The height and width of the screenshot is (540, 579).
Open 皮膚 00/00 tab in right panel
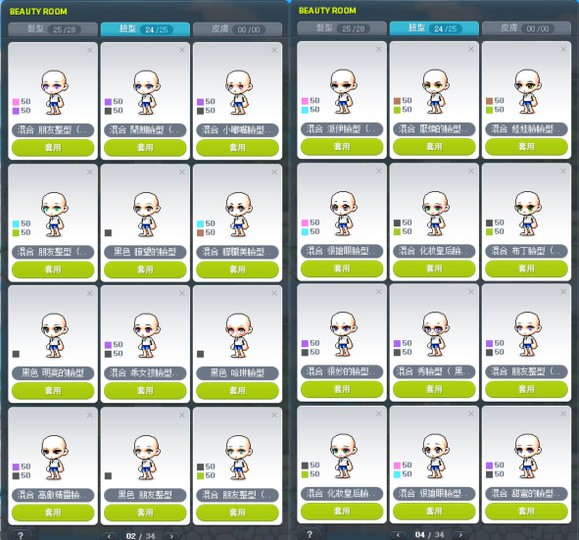pos(527,28)
